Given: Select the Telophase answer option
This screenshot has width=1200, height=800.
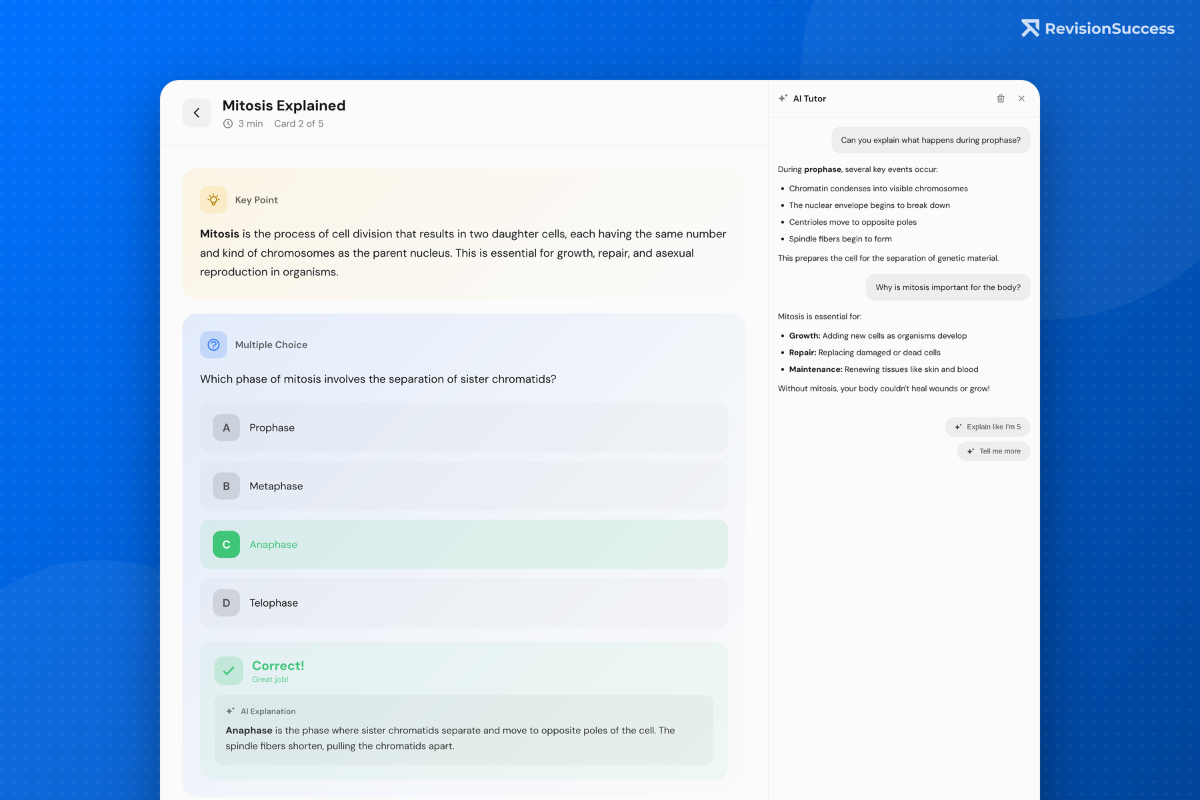Looking at the screenshot, I should [464, 602].
